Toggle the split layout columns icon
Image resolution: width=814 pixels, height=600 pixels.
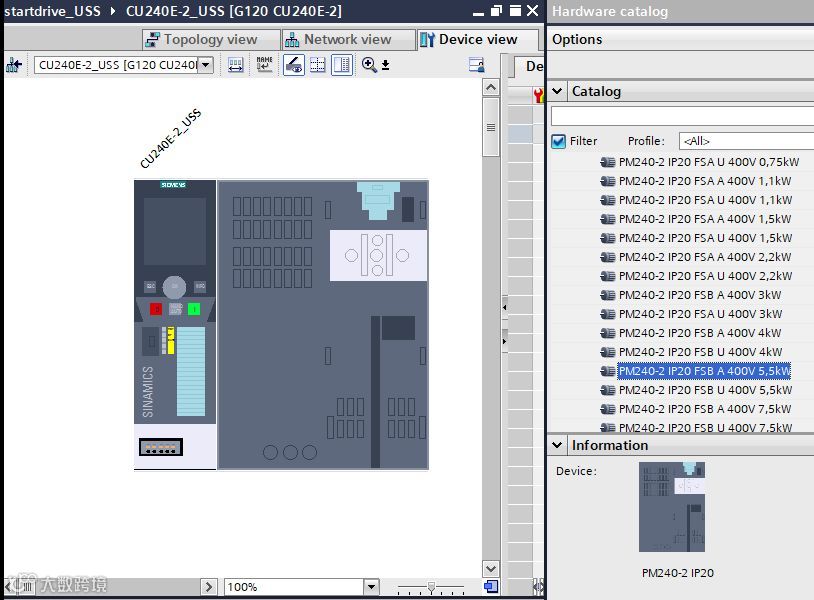(342, 65)
